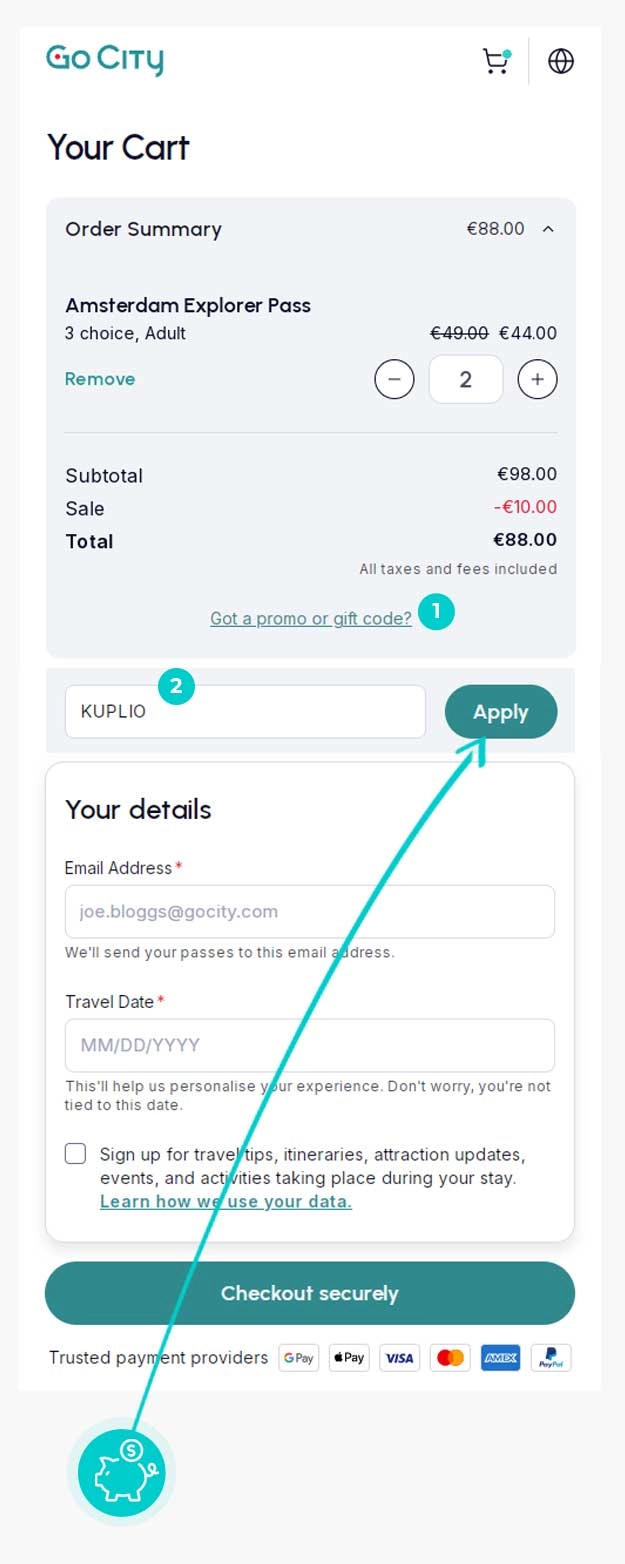This screenshot has width=625, height=1564.
Task: Increase pass quantity with plus button
Action: [537, 379]
